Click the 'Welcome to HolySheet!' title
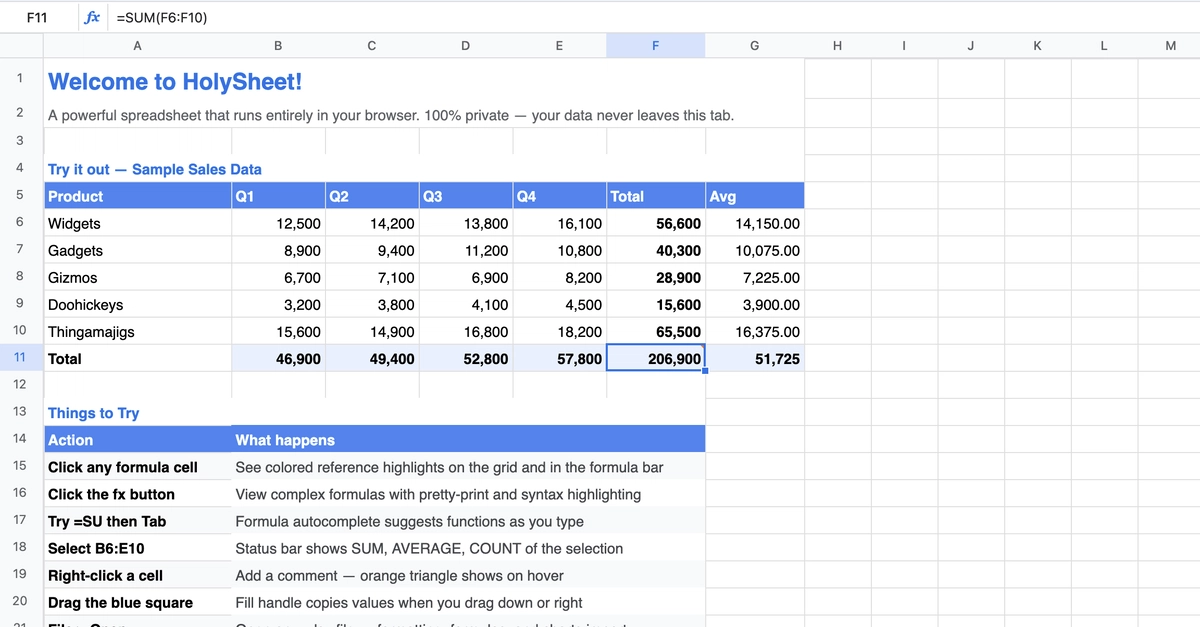The height and width of the screenshot is (627, 1200). click(175, 81)
